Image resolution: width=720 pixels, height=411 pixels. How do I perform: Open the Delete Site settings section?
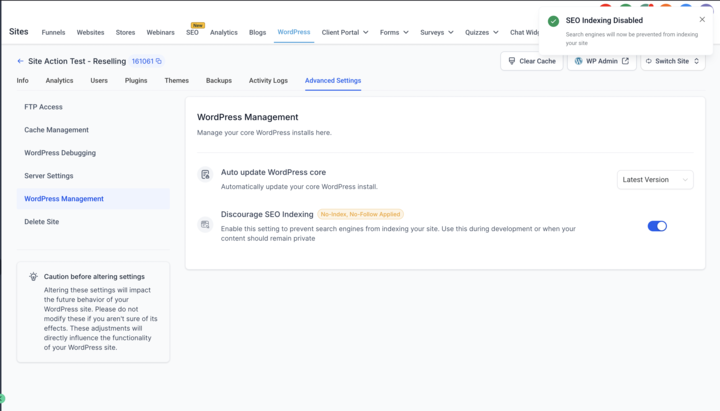[x=42, y=222]
